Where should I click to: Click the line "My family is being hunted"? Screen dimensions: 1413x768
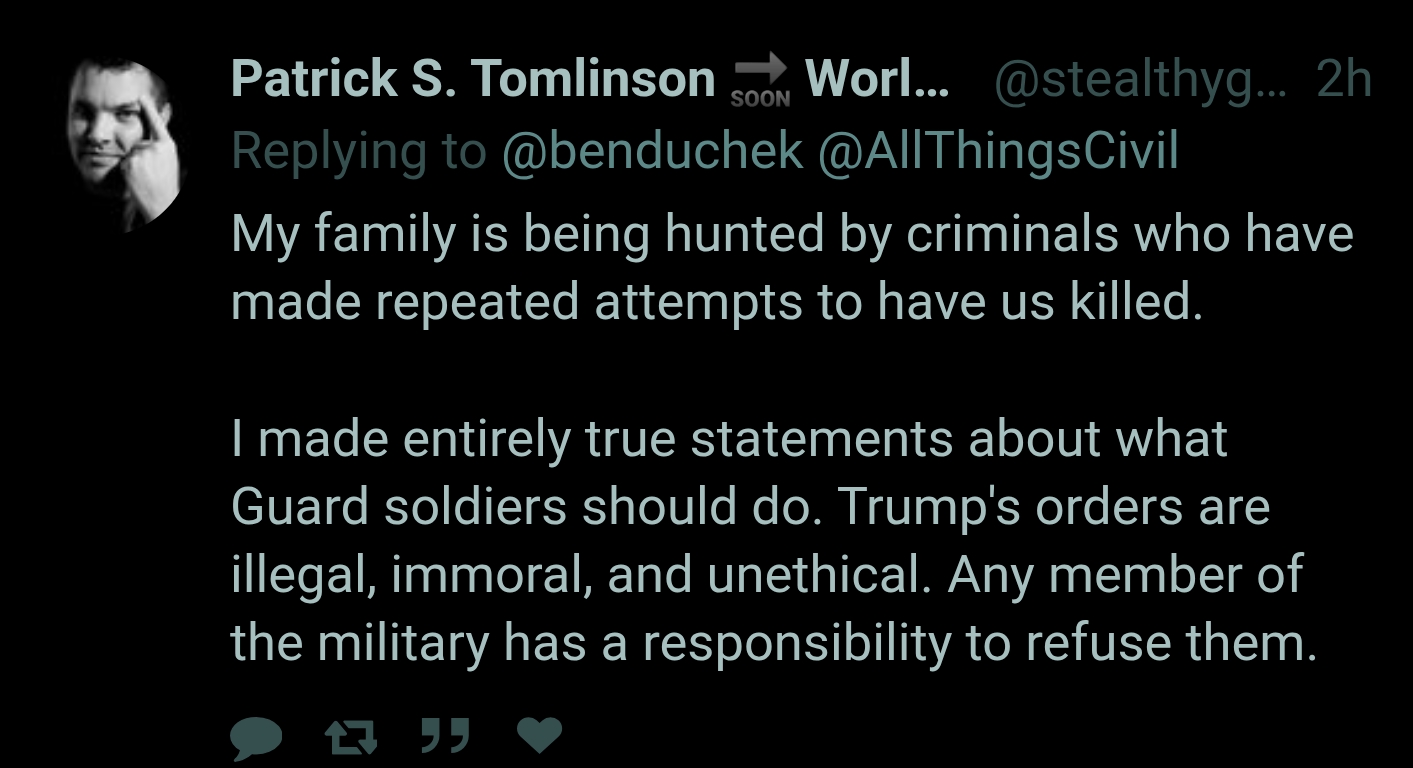(x=791, y=236)
